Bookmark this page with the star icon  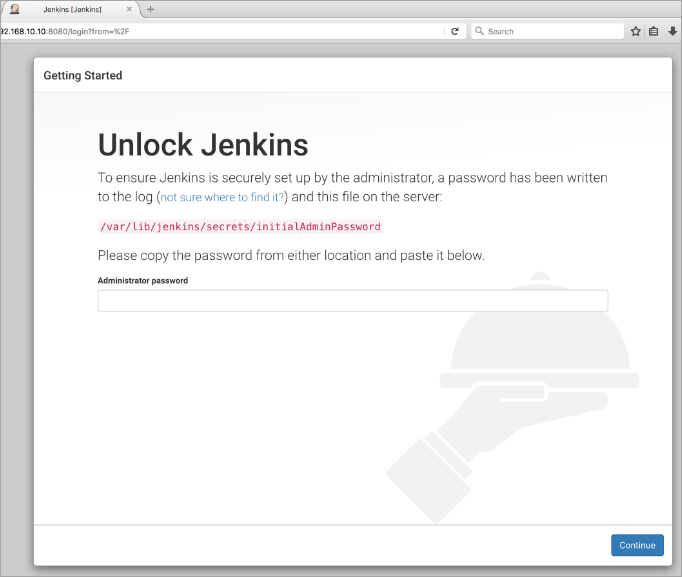635,31
